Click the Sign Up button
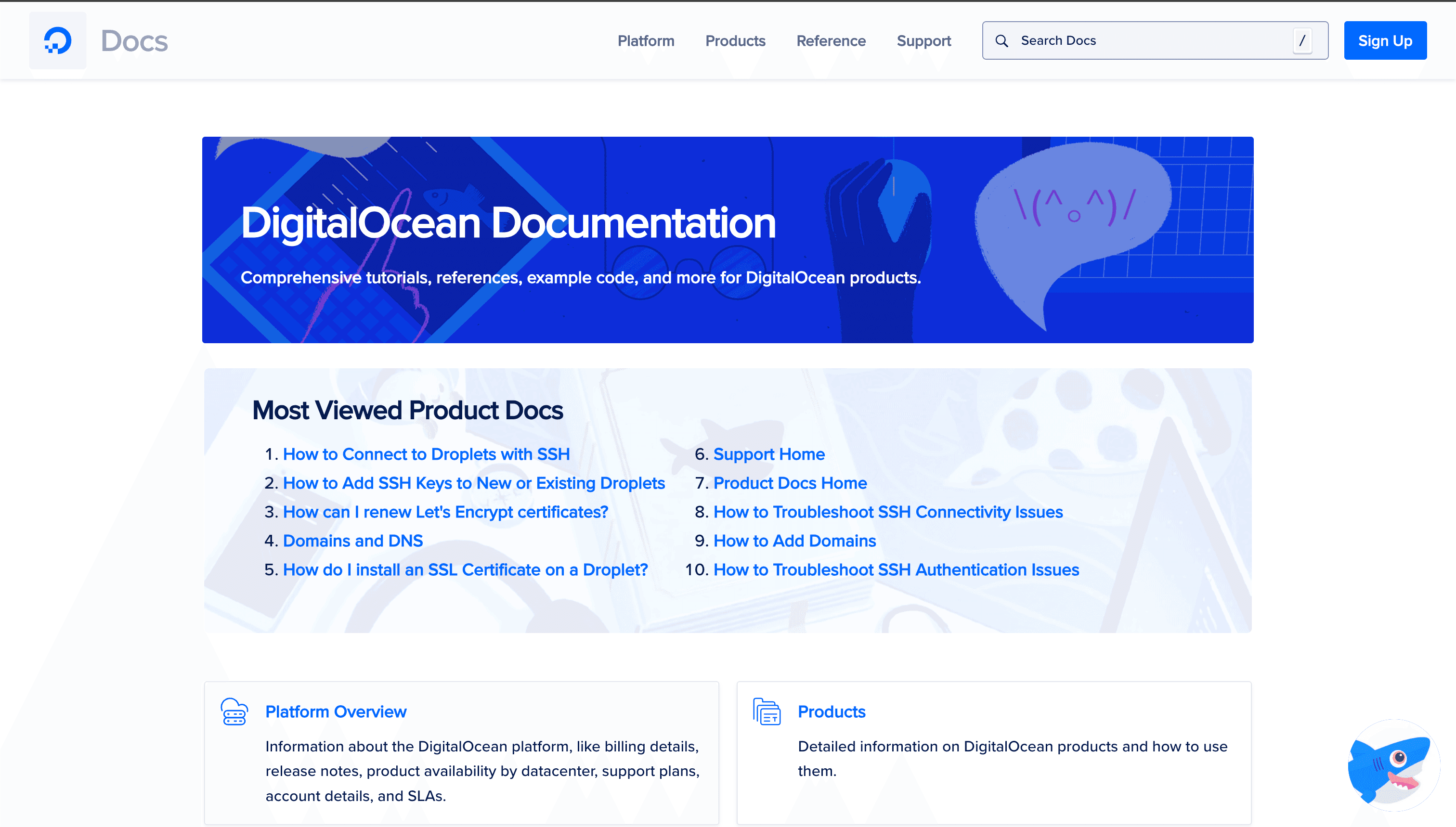The height and width of the screenshot is (827, 1456). point(1385,41)
